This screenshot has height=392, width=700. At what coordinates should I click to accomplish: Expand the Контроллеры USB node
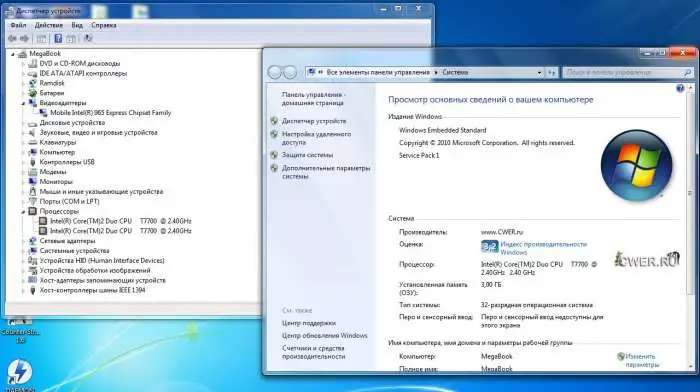click(x=23, y=162)
